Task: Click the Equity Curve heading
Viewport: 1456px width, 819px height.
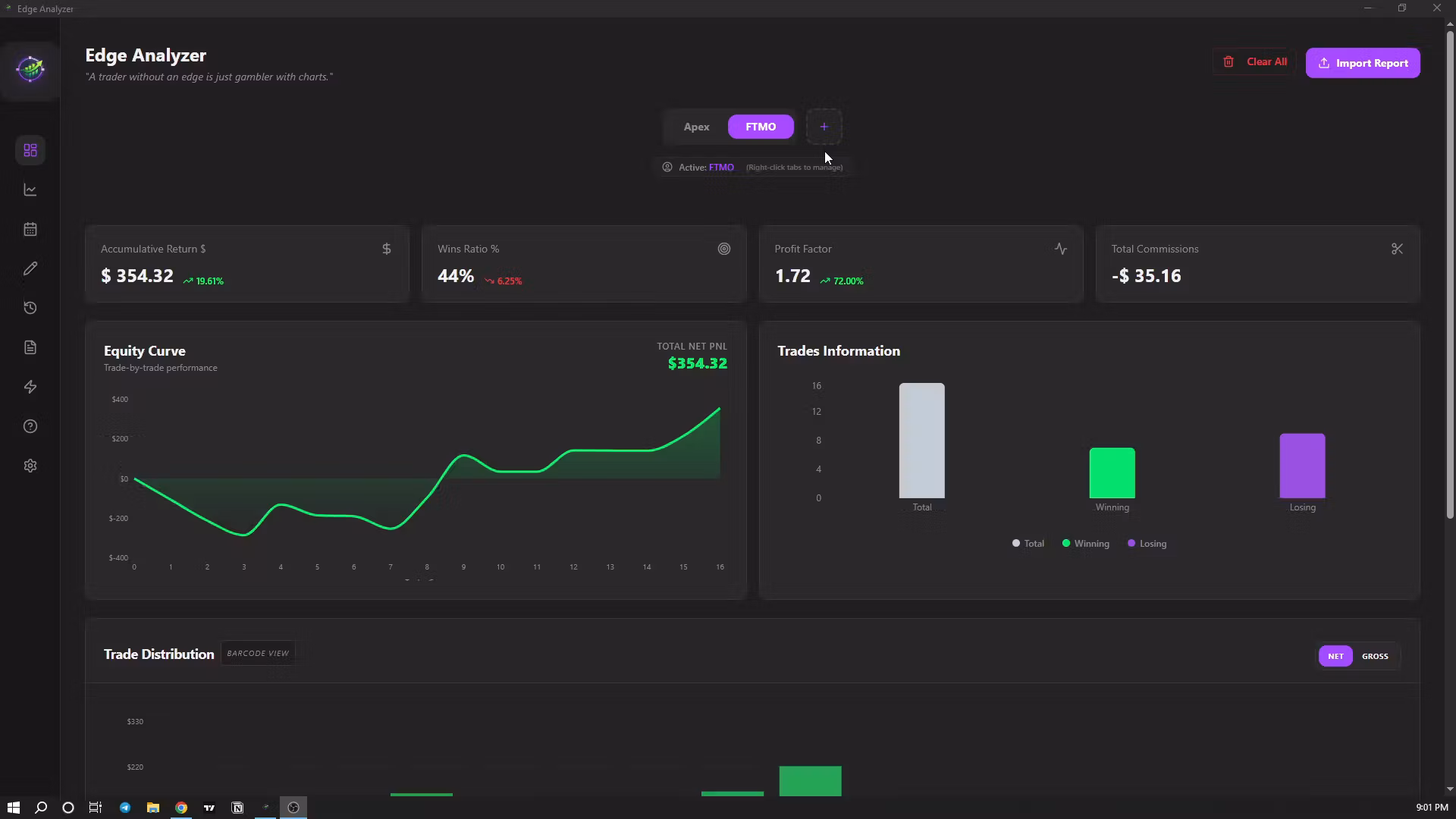Action: [x=145, y=351]
